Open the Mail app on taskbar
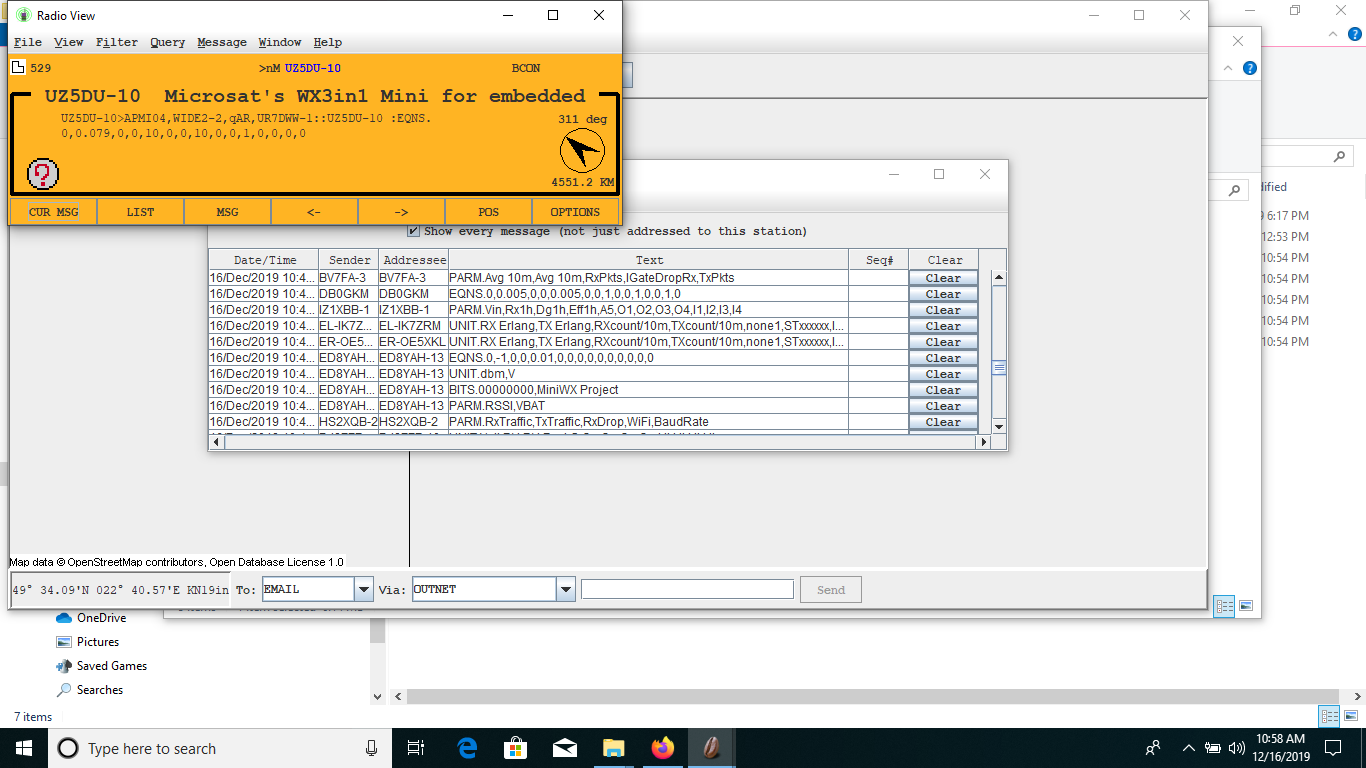The height and width of the screenshot is (768, 1366). [564, 748]
